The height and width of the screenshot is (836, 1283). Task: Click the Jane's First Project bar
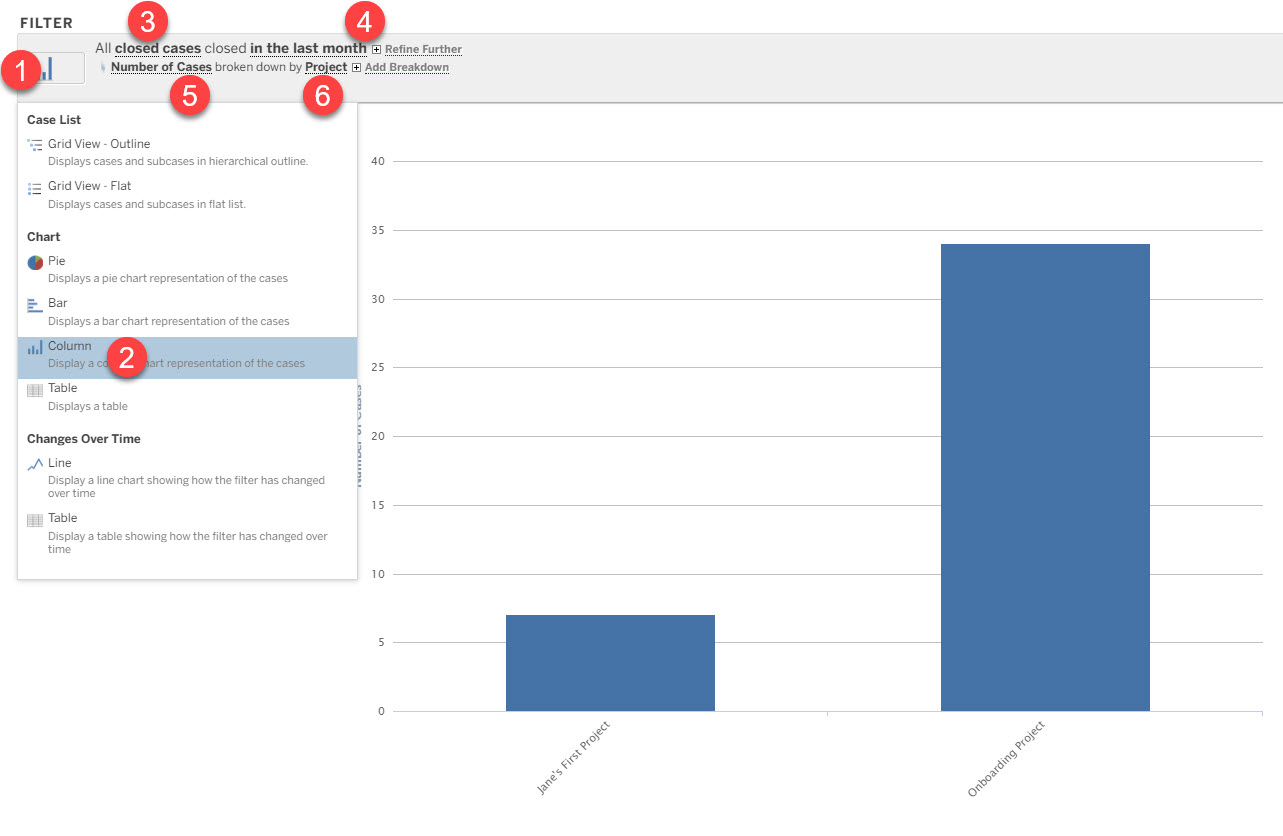[610, 663]
